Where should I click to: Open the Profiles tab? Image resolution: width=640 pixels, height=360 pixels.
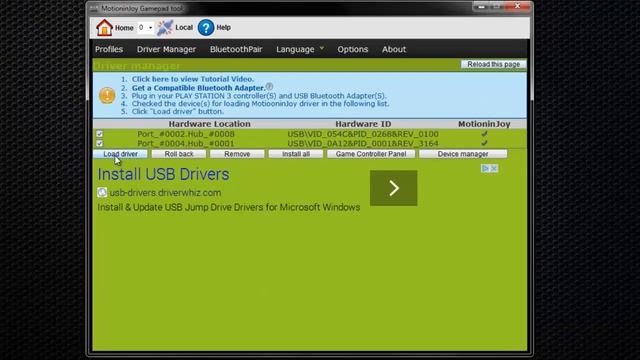(109, 49)
